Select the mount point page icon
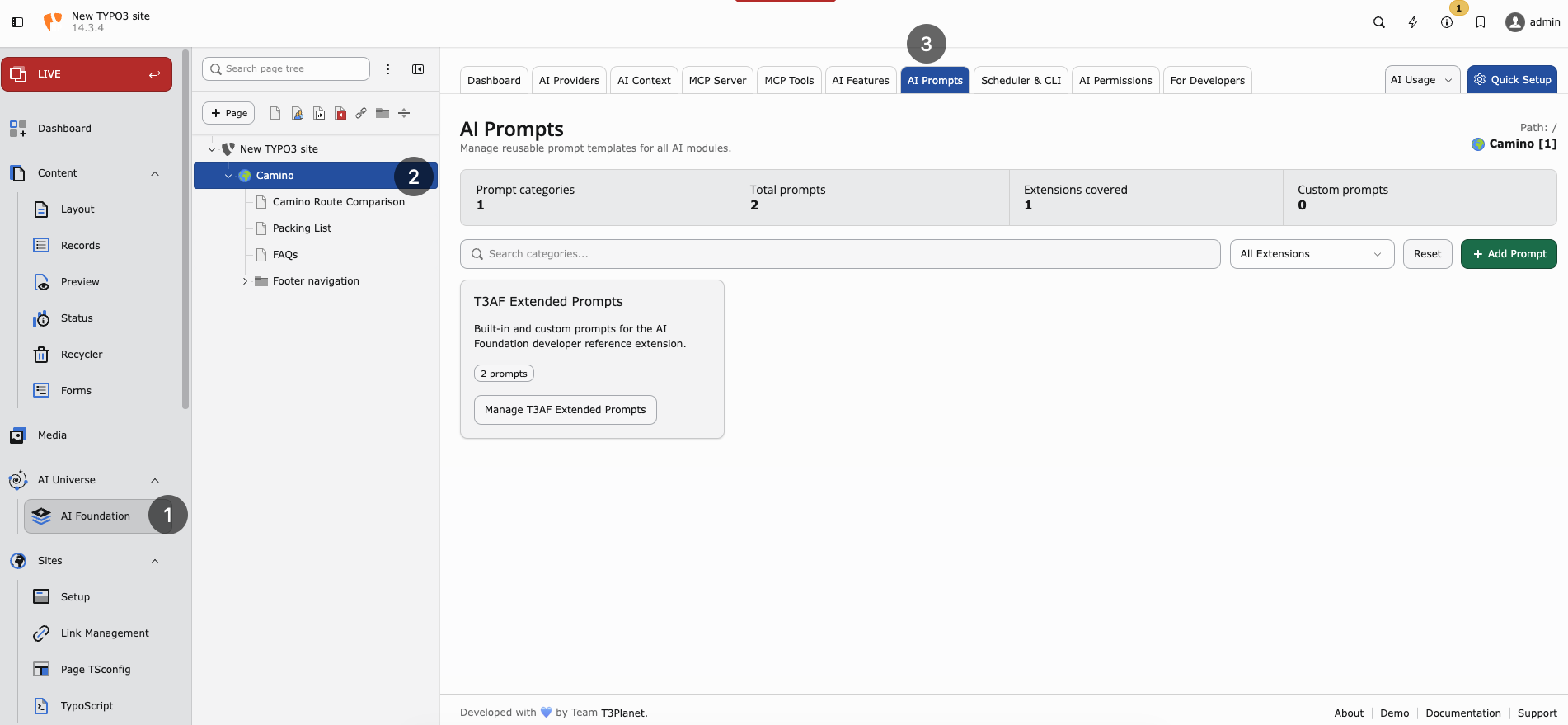The image size is (1568, 725). (340, 113)
